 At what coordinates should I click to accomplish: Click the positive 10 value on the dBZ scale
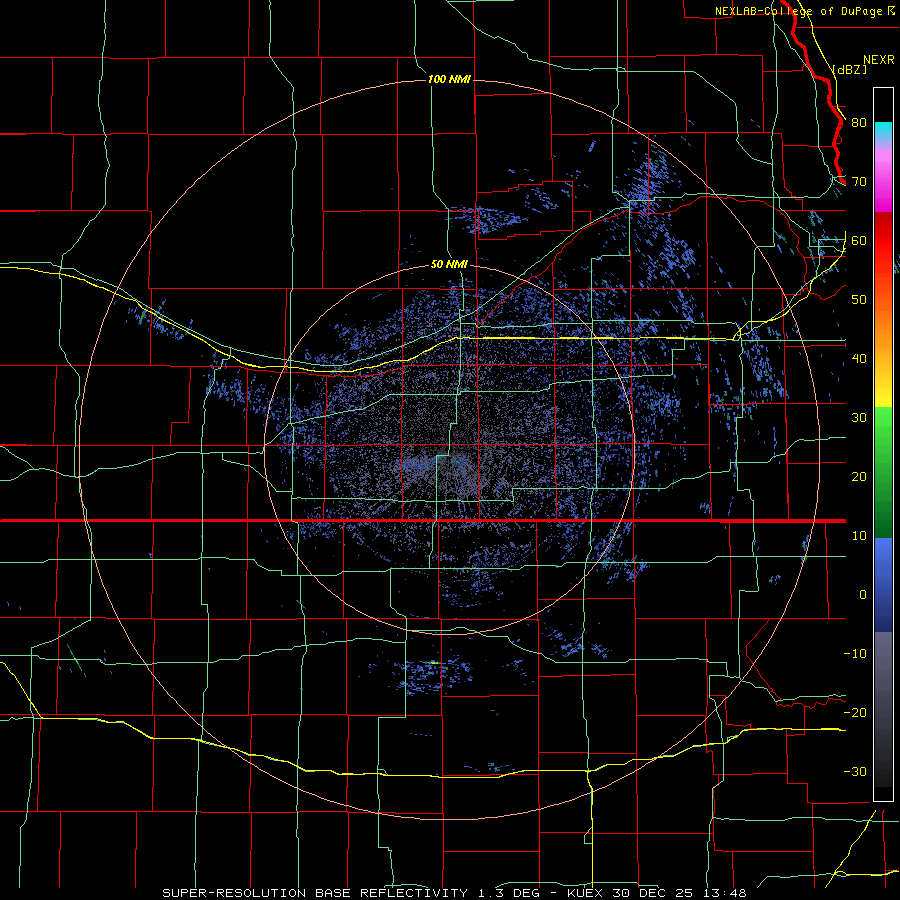tap(859, 536)
